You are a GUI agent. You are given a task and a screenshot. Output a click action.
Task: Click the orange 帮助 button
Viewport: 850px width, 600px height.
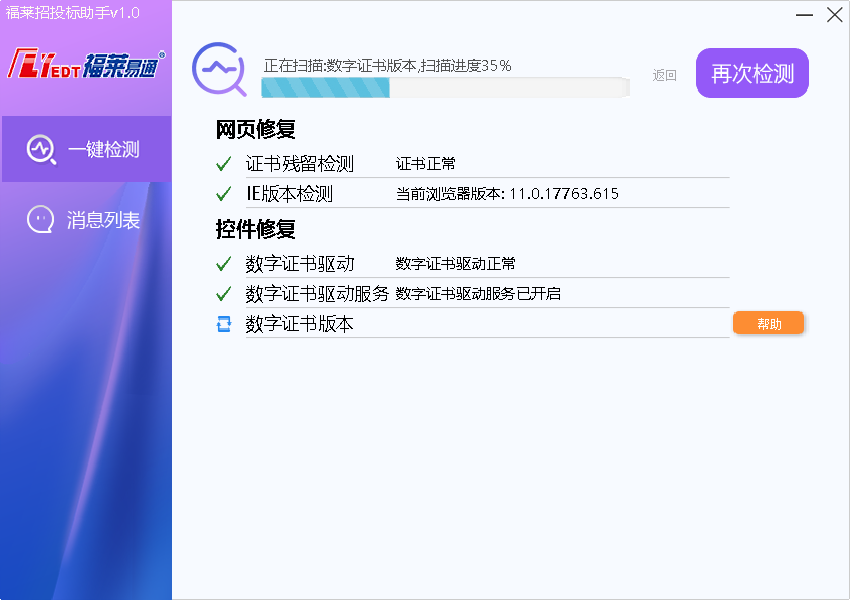(x=768, y=322)
